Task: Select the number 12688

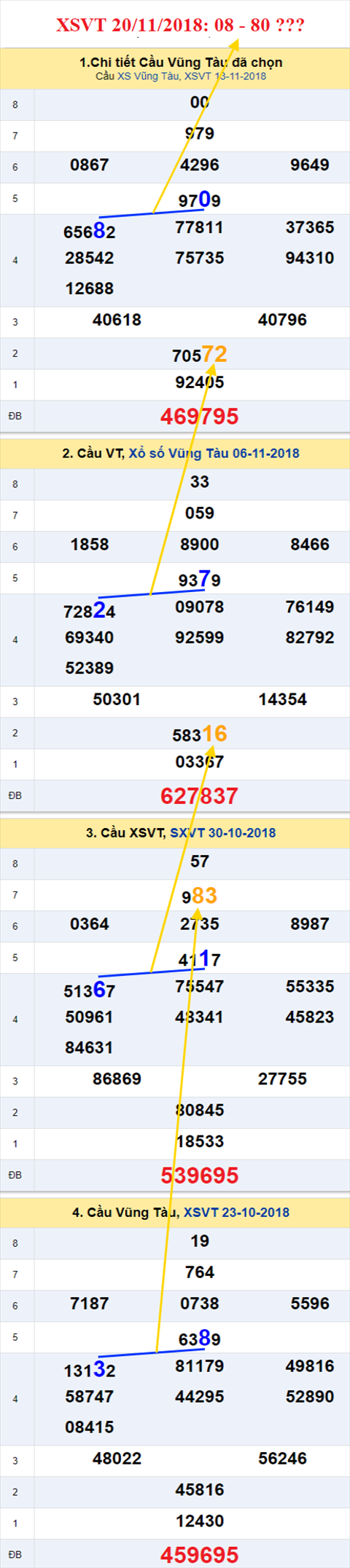Action: 89,288
